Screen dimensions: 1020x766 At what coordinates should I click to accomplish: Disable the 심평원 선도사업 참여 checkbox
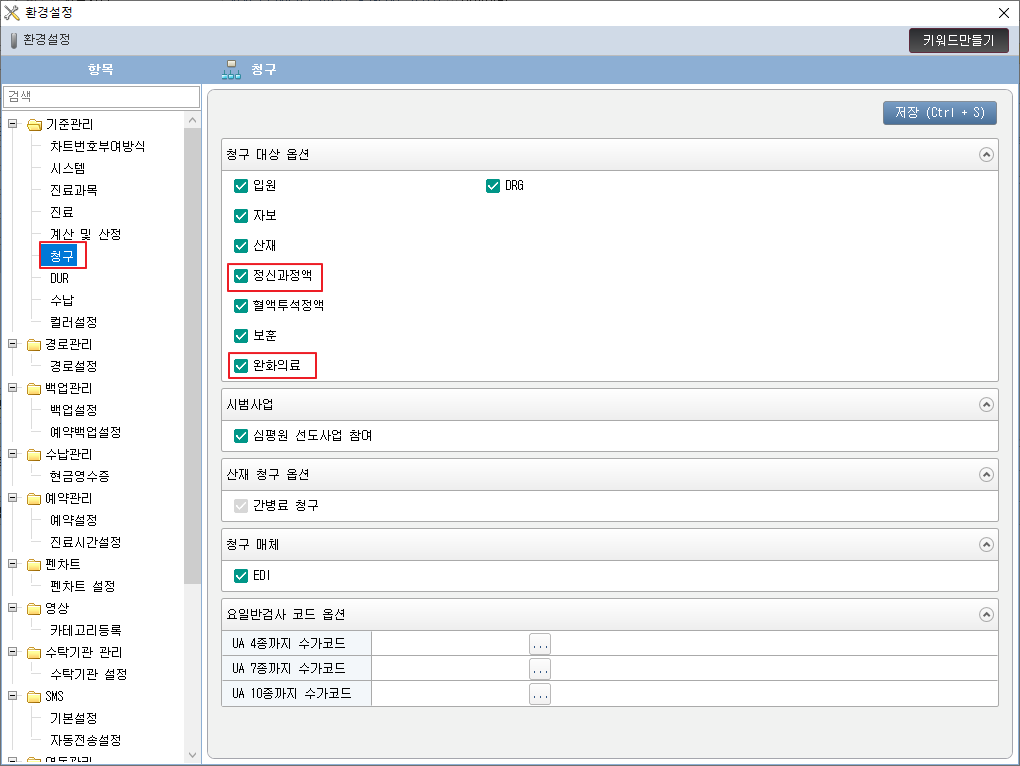pyautogui.click(x=240, y=436)
